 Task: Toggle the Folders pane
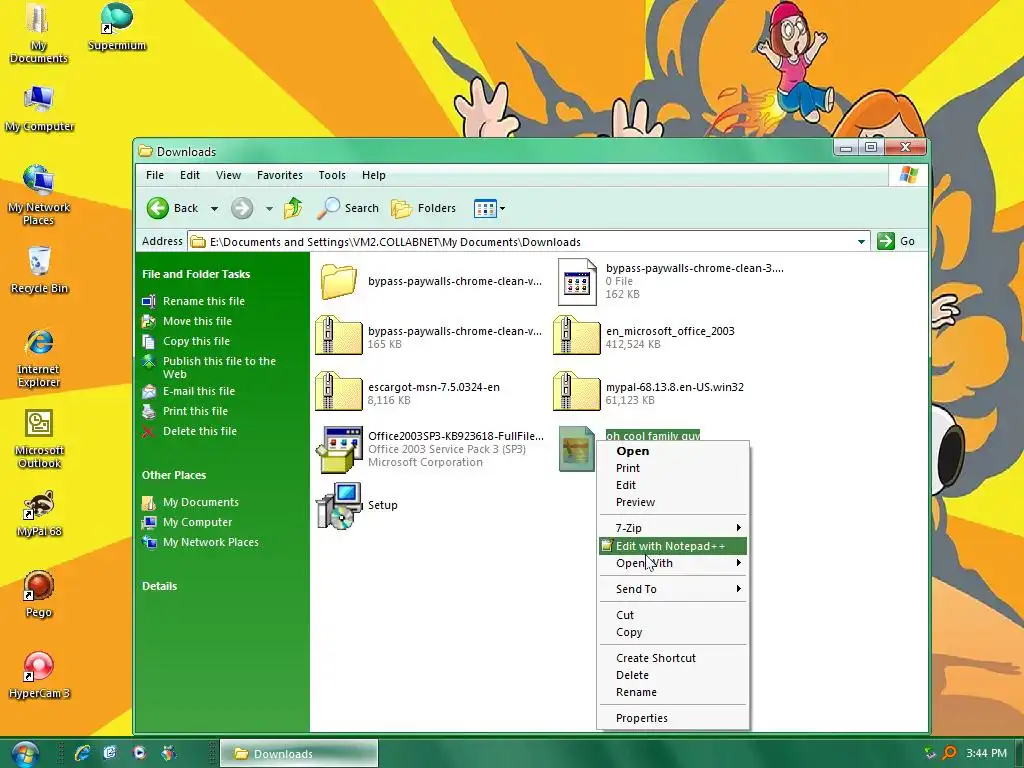(423, 208)
